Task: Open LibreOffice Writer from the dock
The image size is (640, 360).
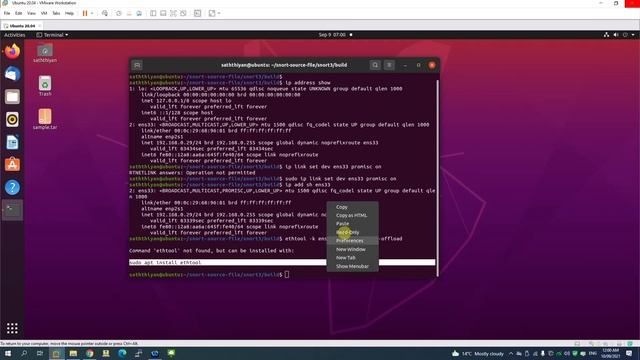Action: (x=12, y=142)
